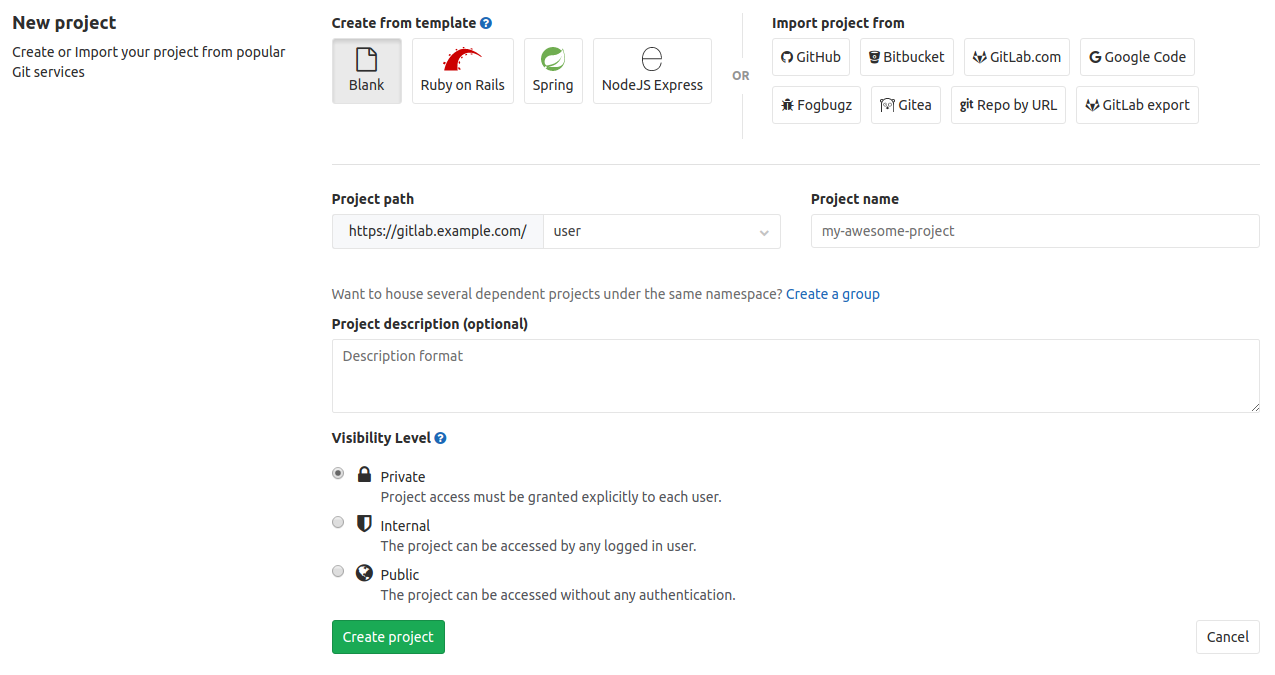The width and height of the screenshot is (1275, 675).
Task: Choose the NodeJS Express template card
Action: (x=652, y=70)
